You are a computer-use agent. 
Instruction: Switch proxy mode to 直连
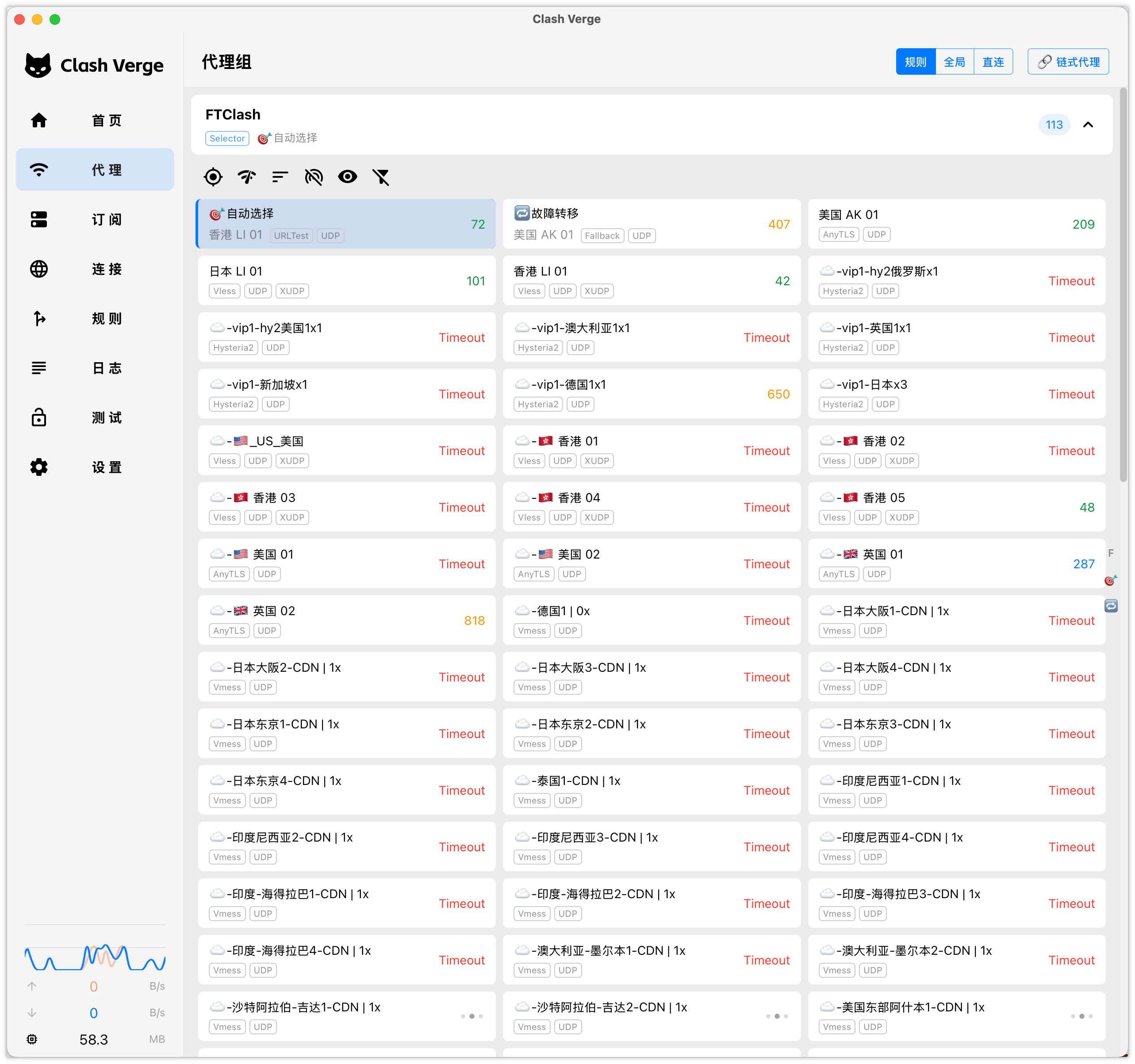click(x=993, y=61)
